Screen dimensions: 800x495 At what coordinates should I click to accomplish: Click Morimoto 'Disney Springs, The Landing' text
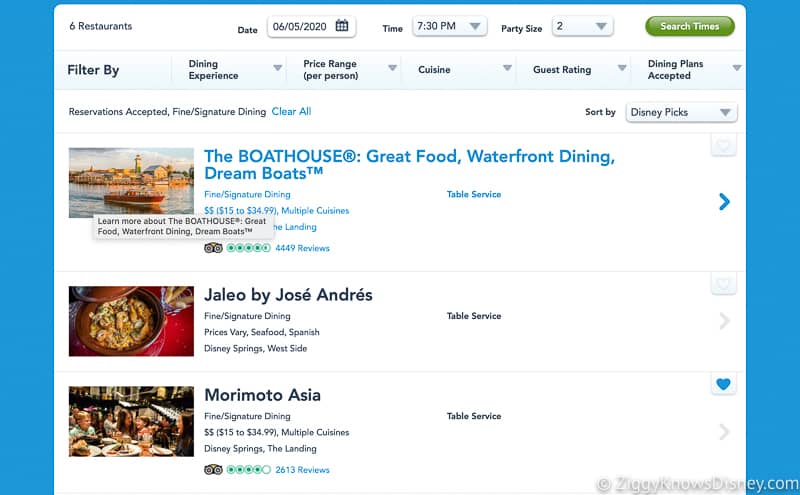[260, 448]
